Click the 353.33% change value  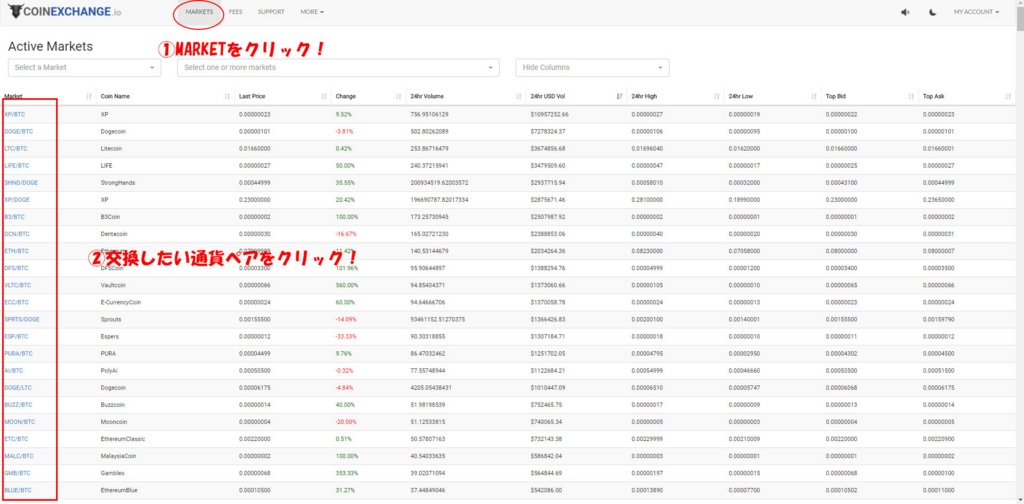[x=347, y=473]
